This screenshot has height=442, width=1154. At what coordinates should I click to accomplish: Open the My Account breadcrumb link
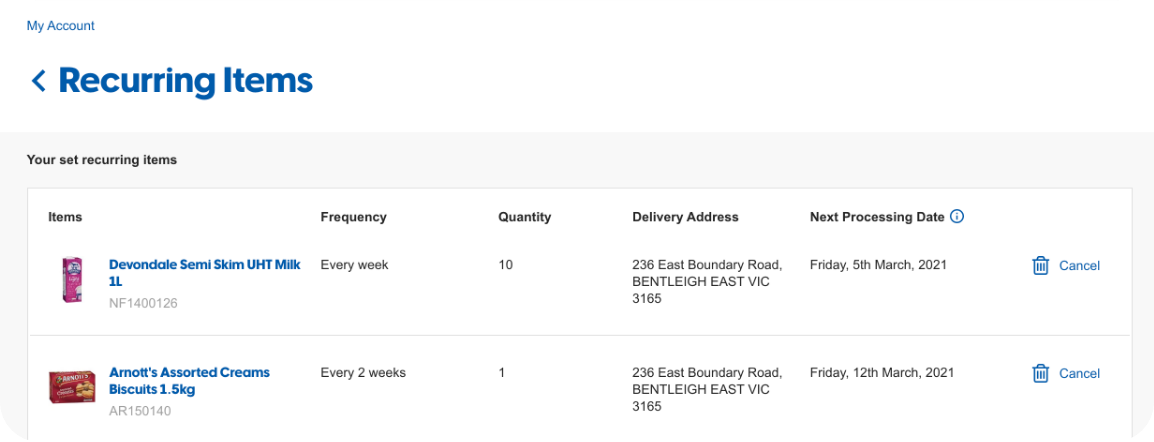coord(61,26)
